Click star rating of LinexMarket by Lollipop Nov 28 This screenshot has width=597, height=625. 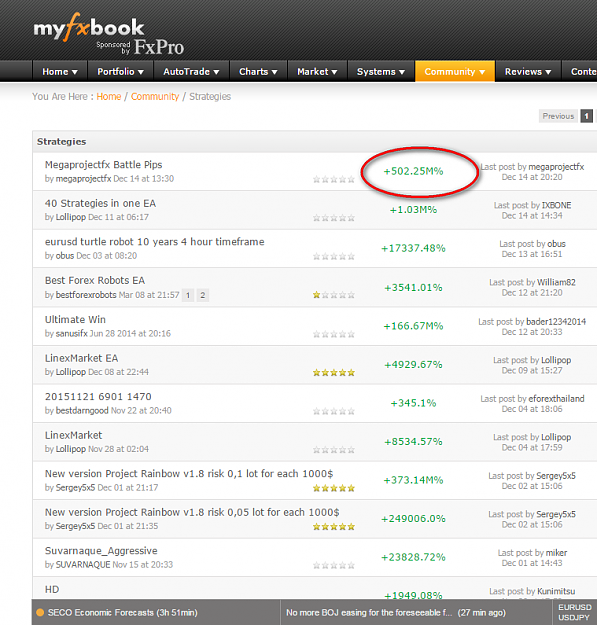point(334,450)
